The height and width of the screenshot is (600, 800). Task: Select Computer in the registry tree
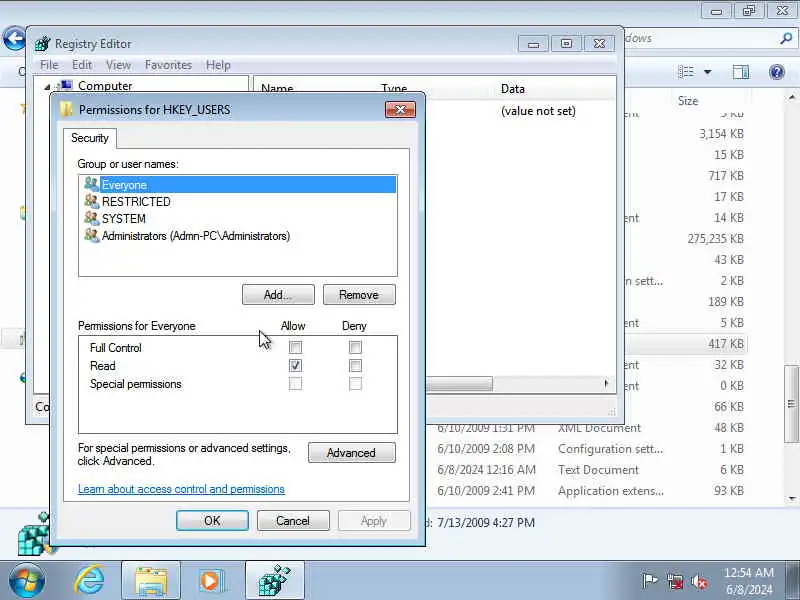(105, 86)
